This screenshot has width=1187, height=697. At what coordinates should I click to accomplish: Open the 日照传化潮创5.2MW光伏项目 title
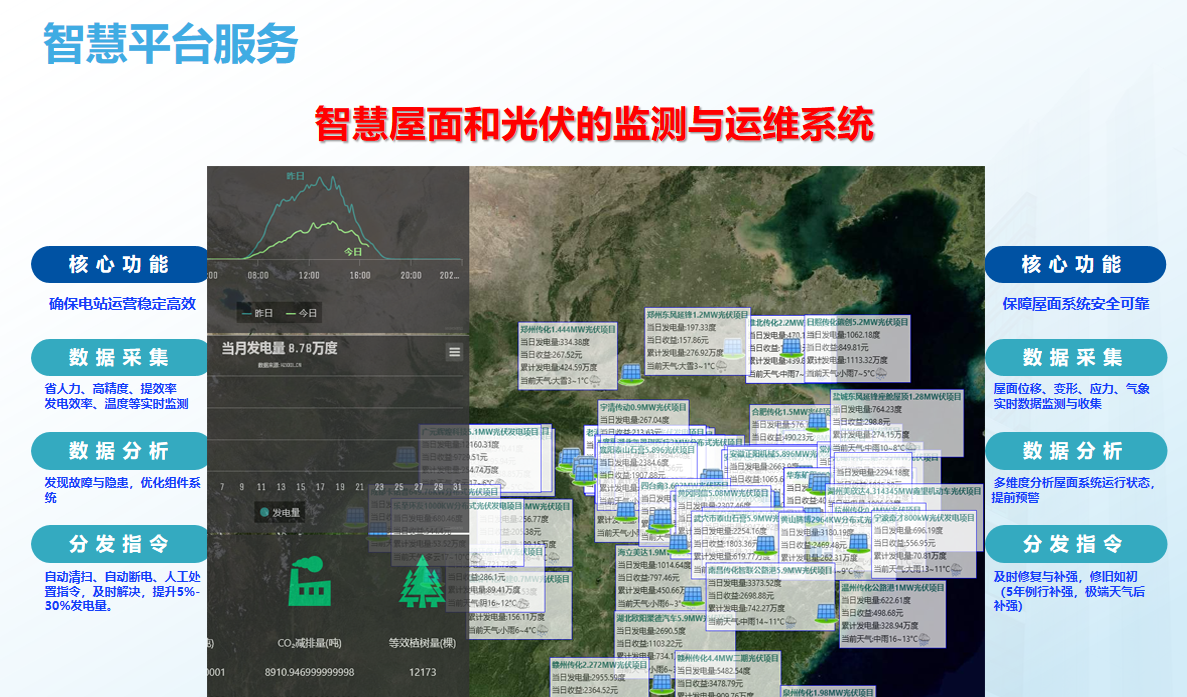856,323
